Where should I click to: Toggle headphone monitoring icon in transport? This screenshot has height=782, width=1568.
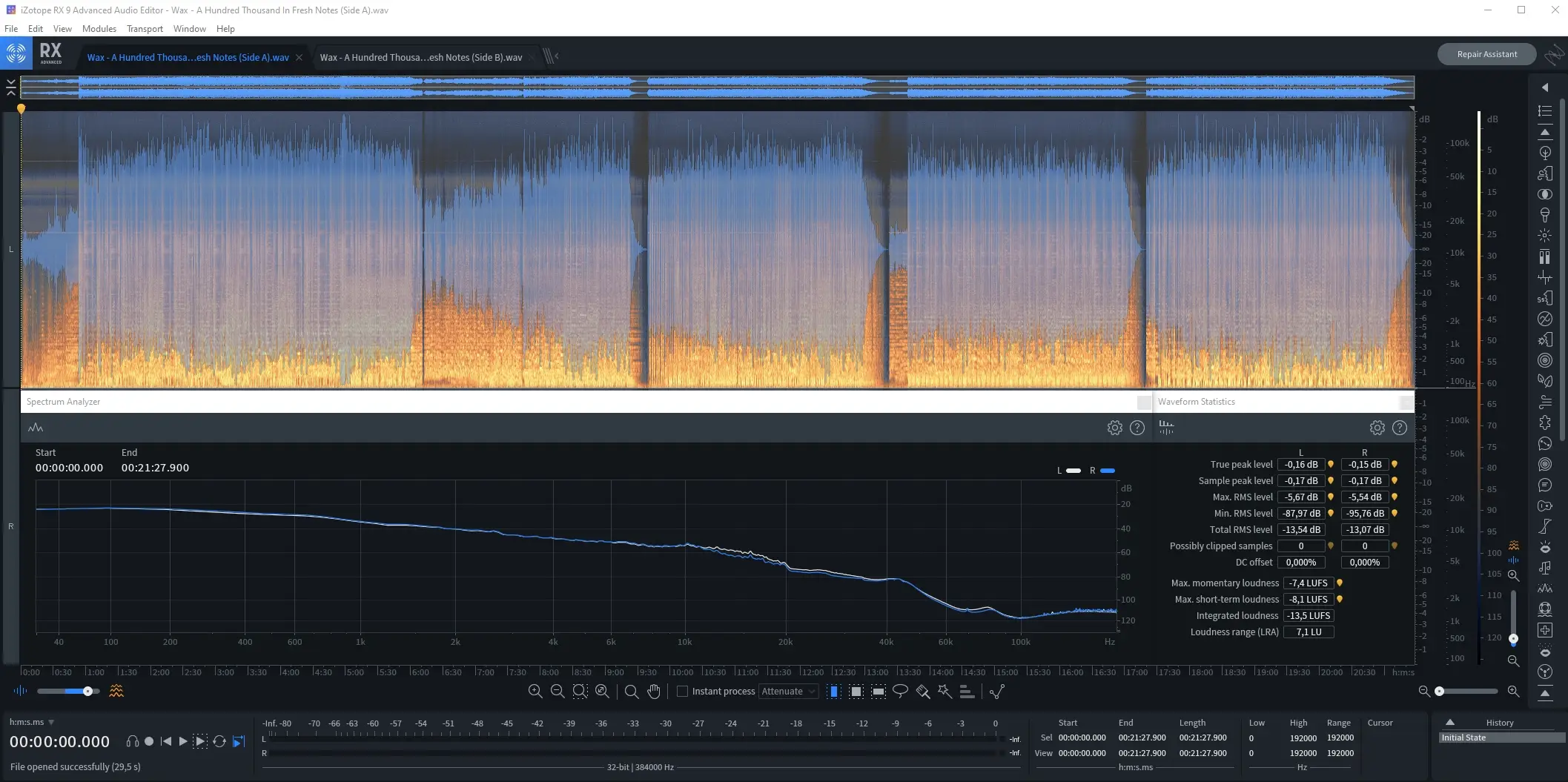coord(132,741)
